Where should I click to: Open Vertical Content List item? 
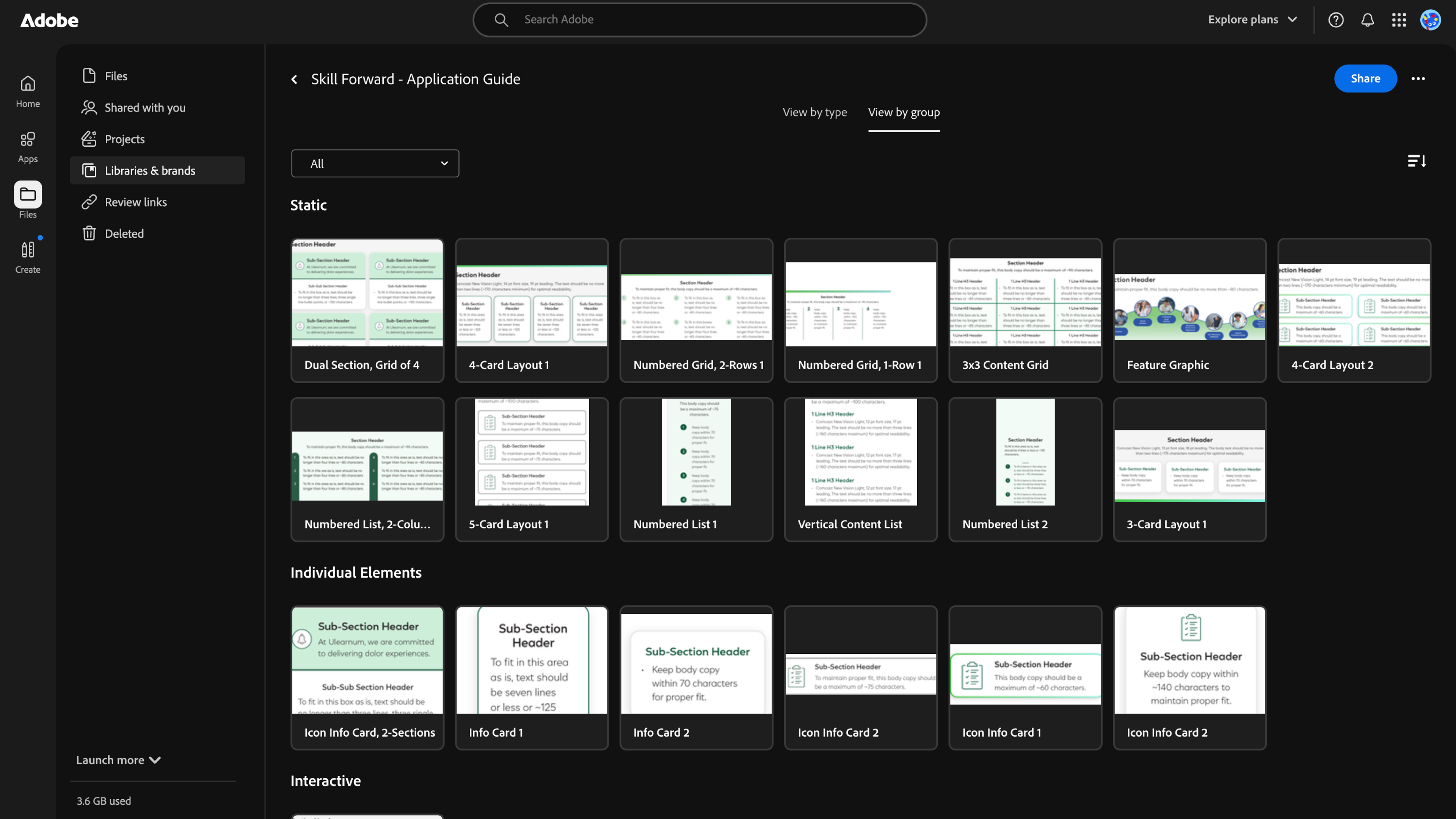tap(861, 470)
